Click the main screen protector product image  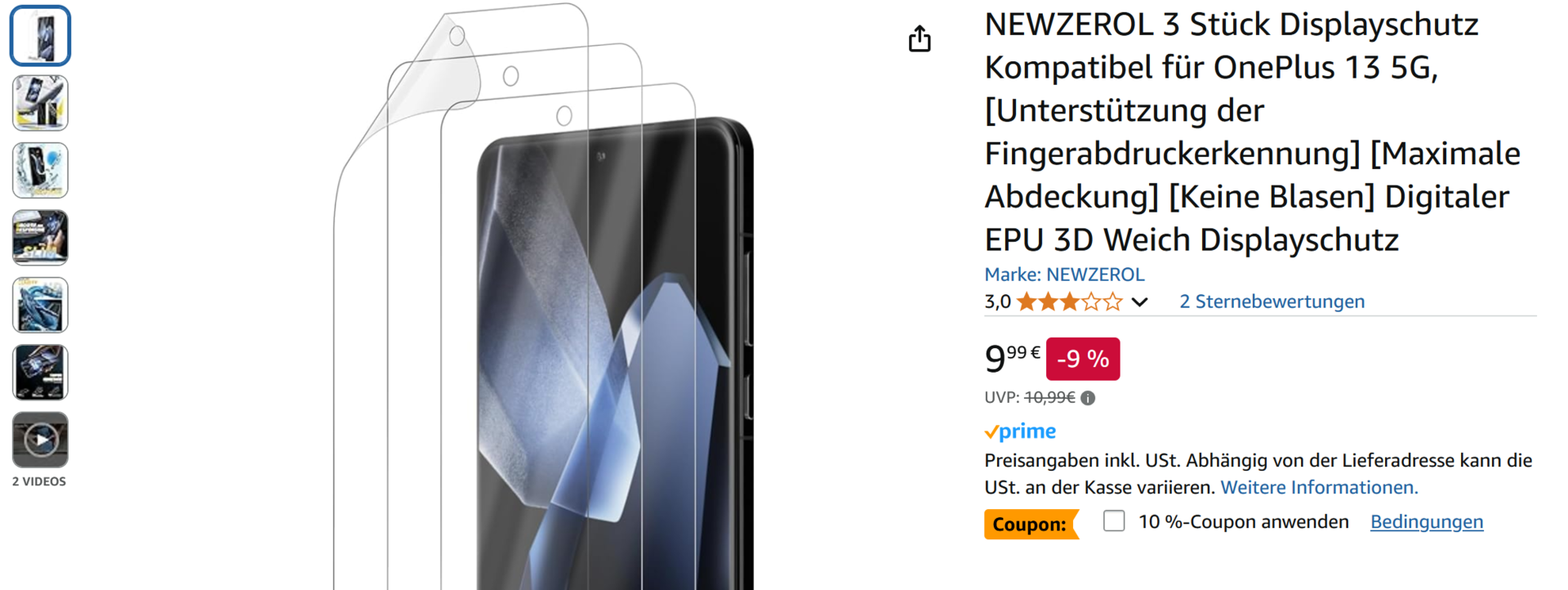tap(544, 296)
